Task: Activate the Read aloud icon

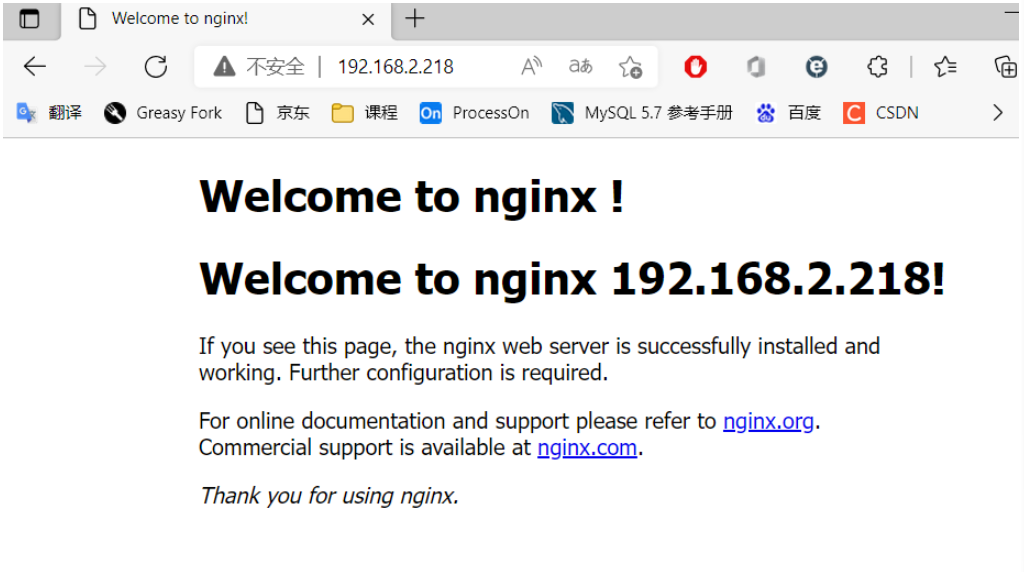Action: (x=532, y=66)
